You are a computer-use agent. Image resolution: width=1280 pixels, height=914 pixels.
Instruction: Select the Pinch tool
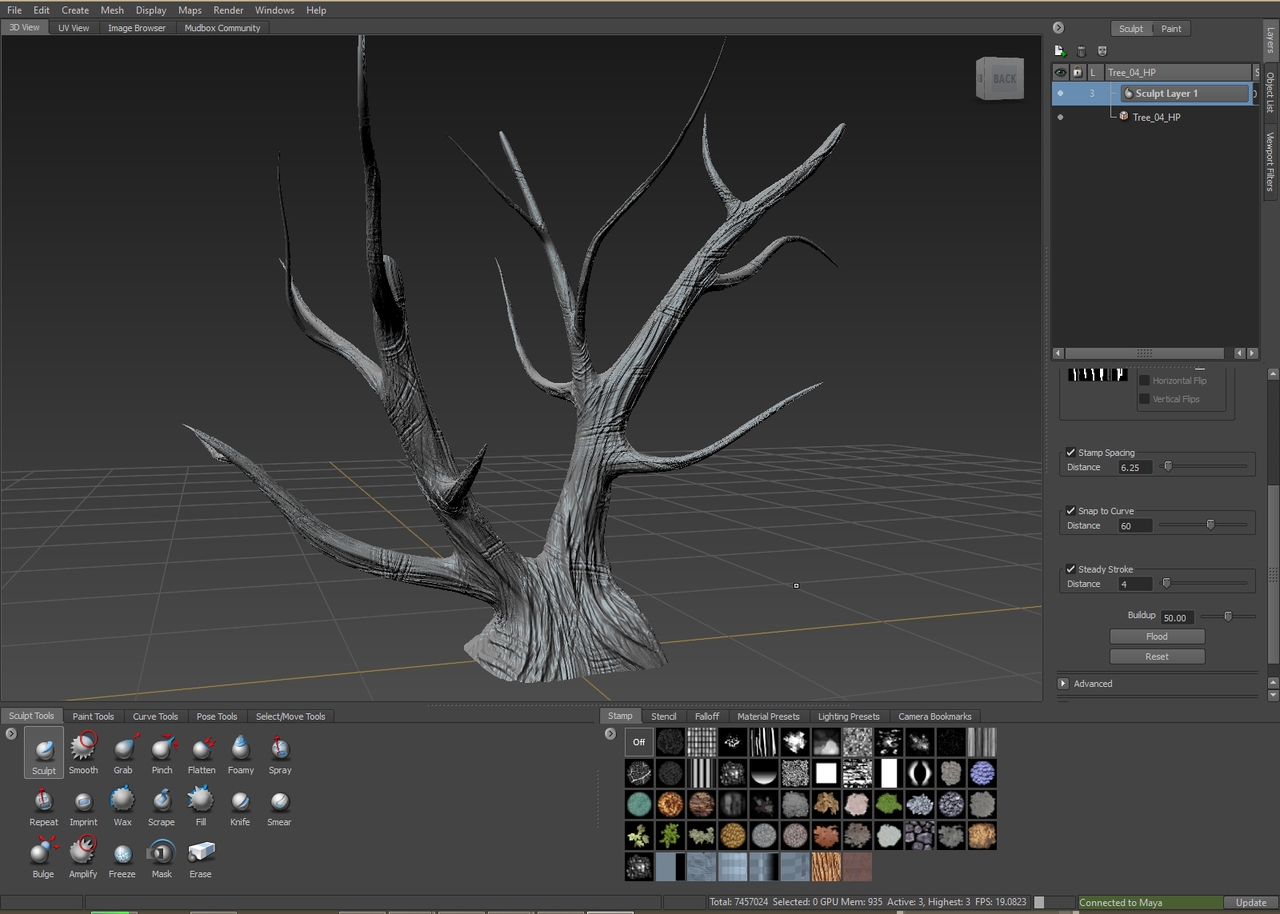162,753
